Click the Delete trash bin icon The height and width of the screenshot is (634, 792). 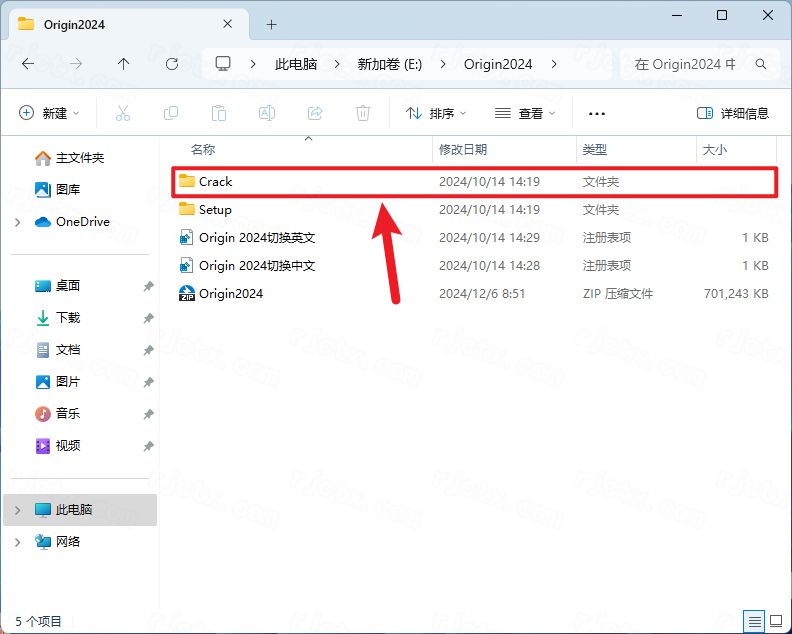click(x=363, y=114)
